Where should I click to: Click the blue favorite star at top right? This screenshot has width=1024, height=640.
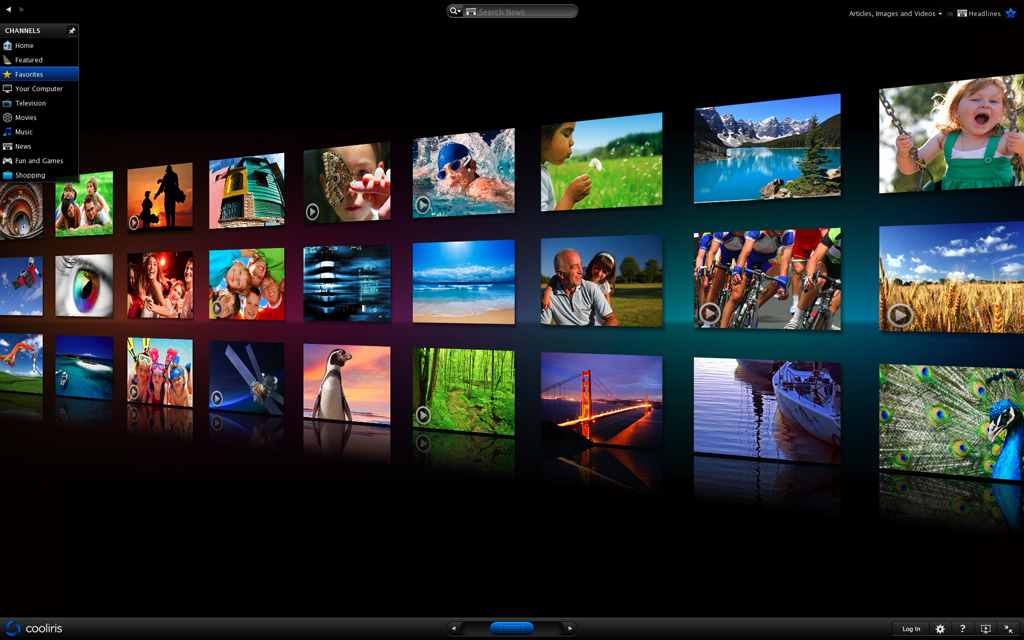(x=1011, y=13)
